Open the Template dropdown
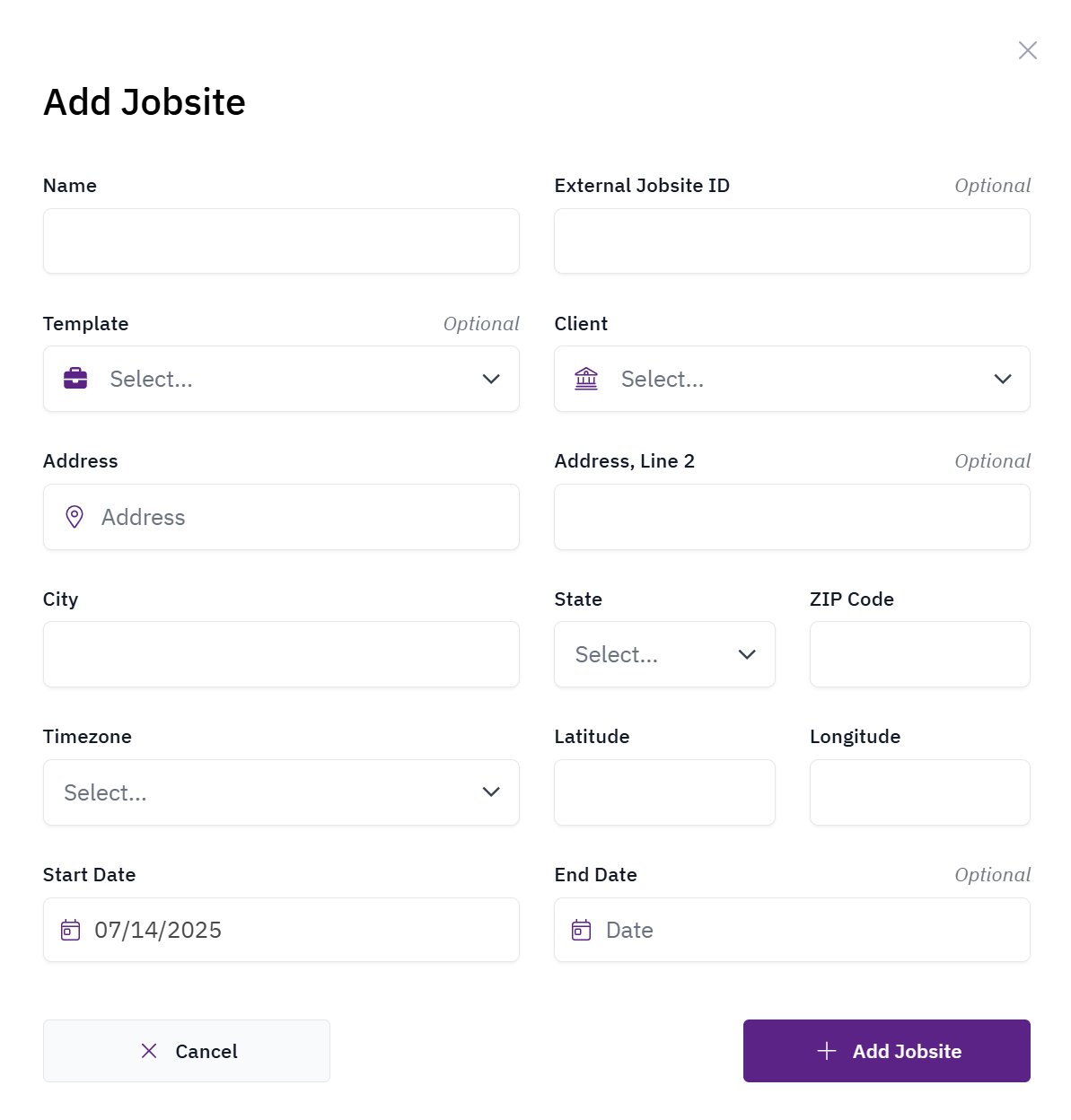The width and height of the screenshot is (1071, 1120). (x=281, y=379)
